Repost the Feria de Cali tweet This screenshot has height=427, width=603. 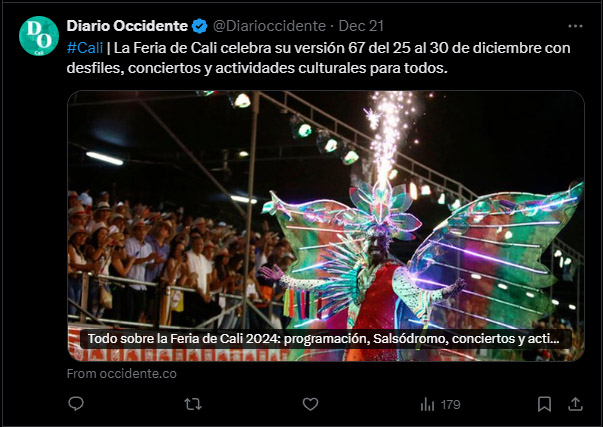193,404
